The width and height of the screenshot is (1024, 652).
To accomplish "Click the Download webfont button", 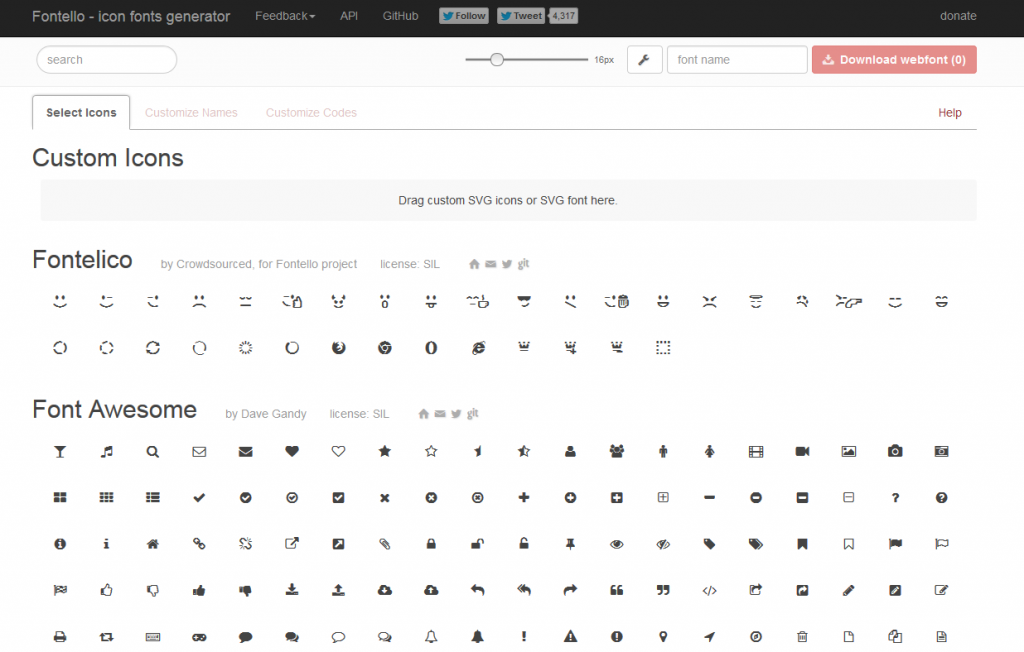I will 893,59.
